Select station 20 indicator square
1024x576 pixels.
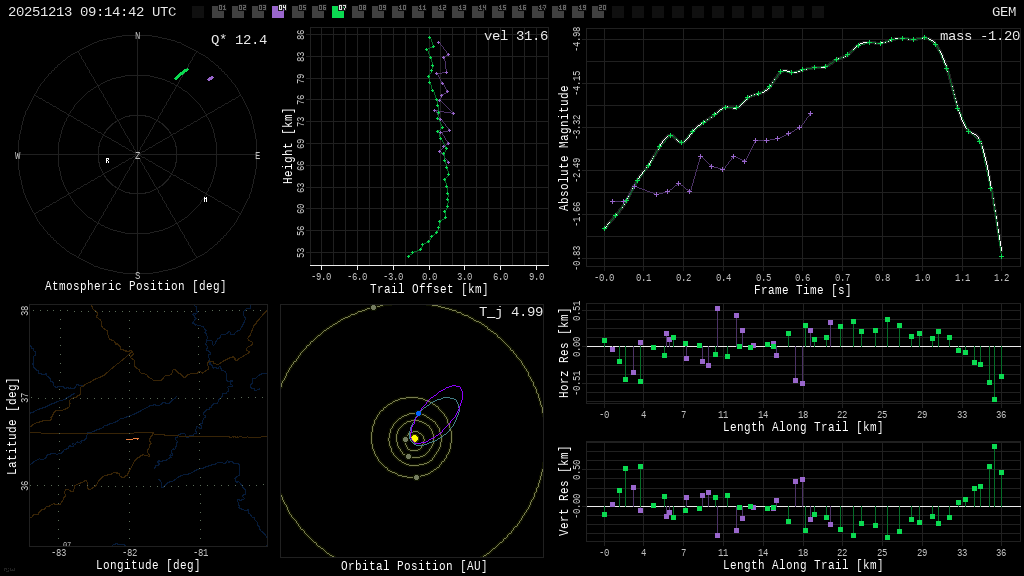tap(598, 12)
